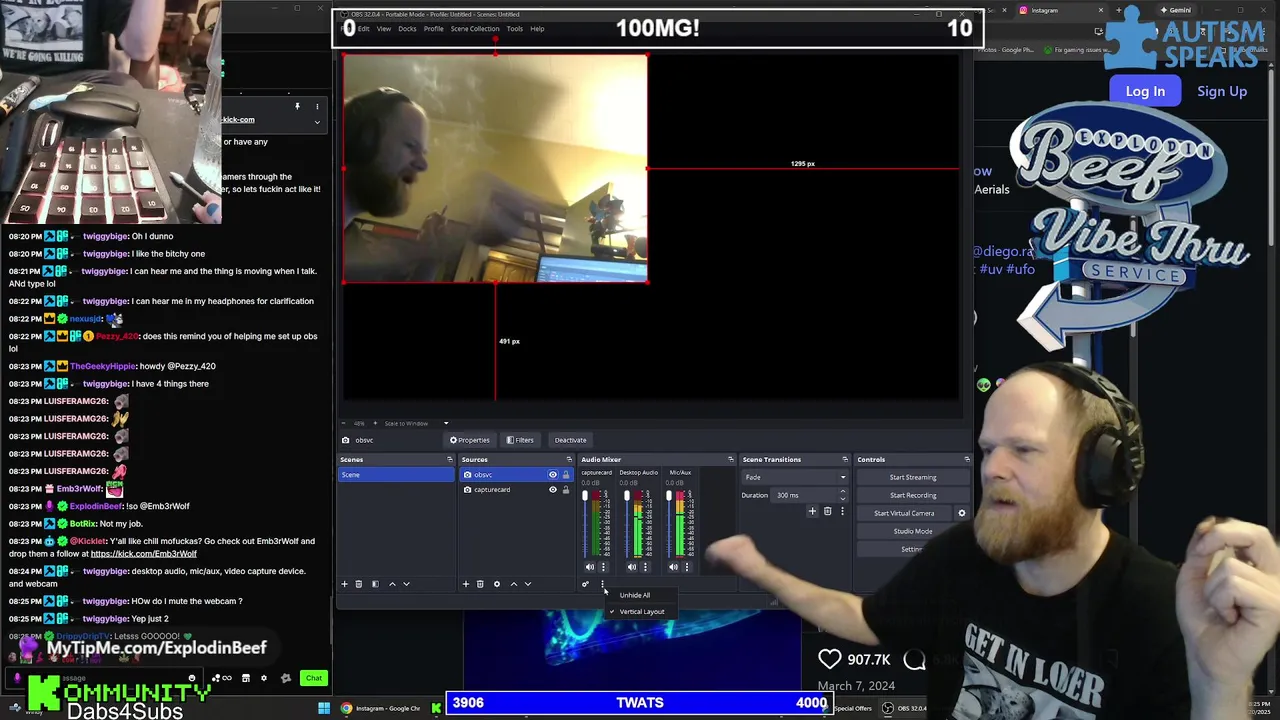Open Edit menu in OBS
Screen dimensions: 1280x720
point(363,29)
